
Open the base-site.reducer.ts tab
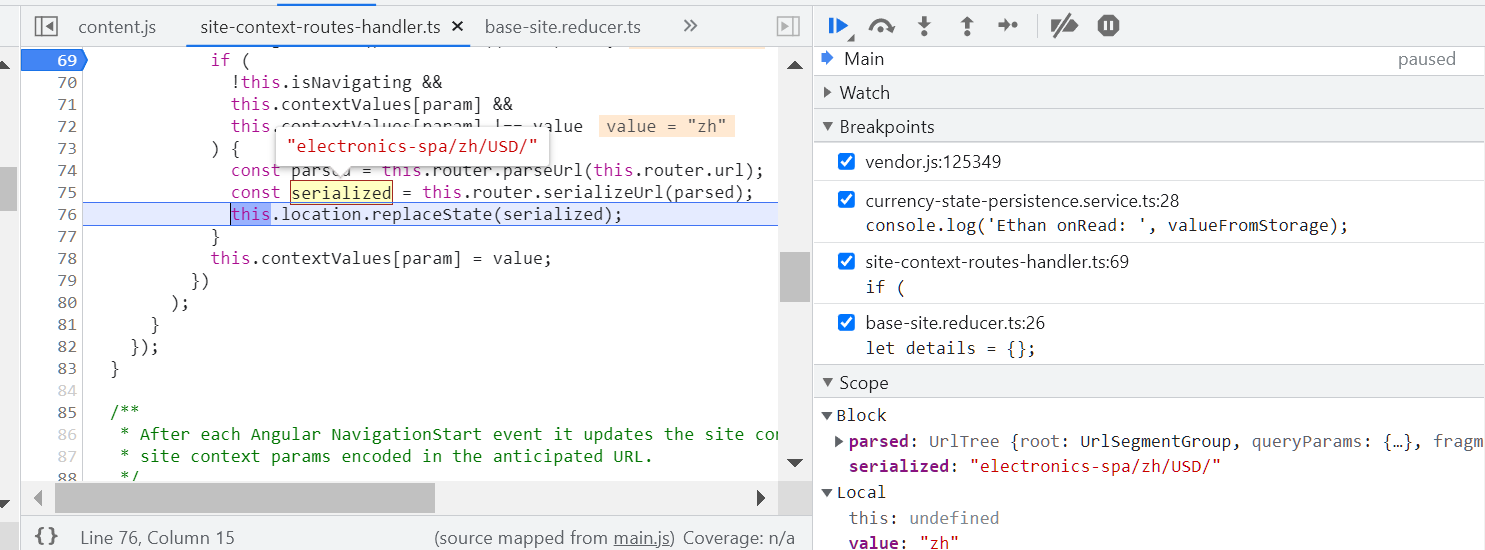562,27
